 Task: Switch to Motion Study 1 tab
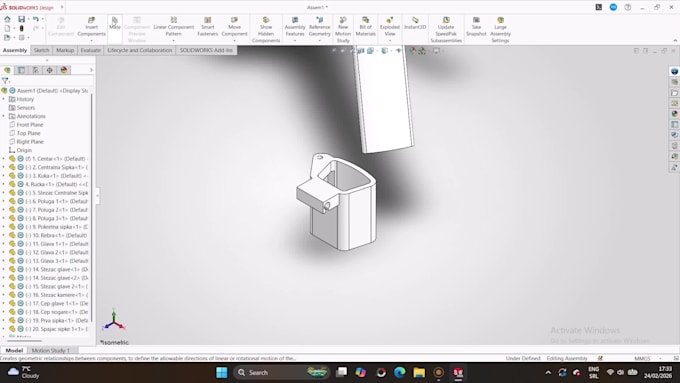(50, 350)
